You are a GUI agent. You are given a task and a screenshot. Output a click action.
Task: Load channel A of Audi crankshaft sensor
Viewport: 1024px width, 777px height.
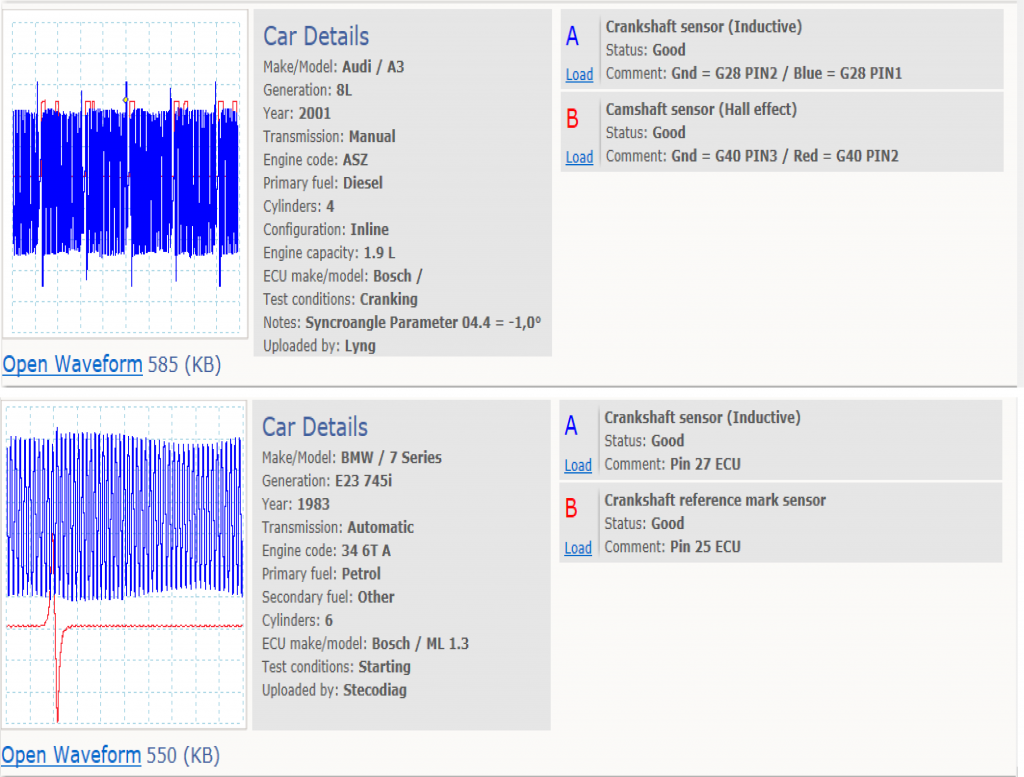[579, 74]
